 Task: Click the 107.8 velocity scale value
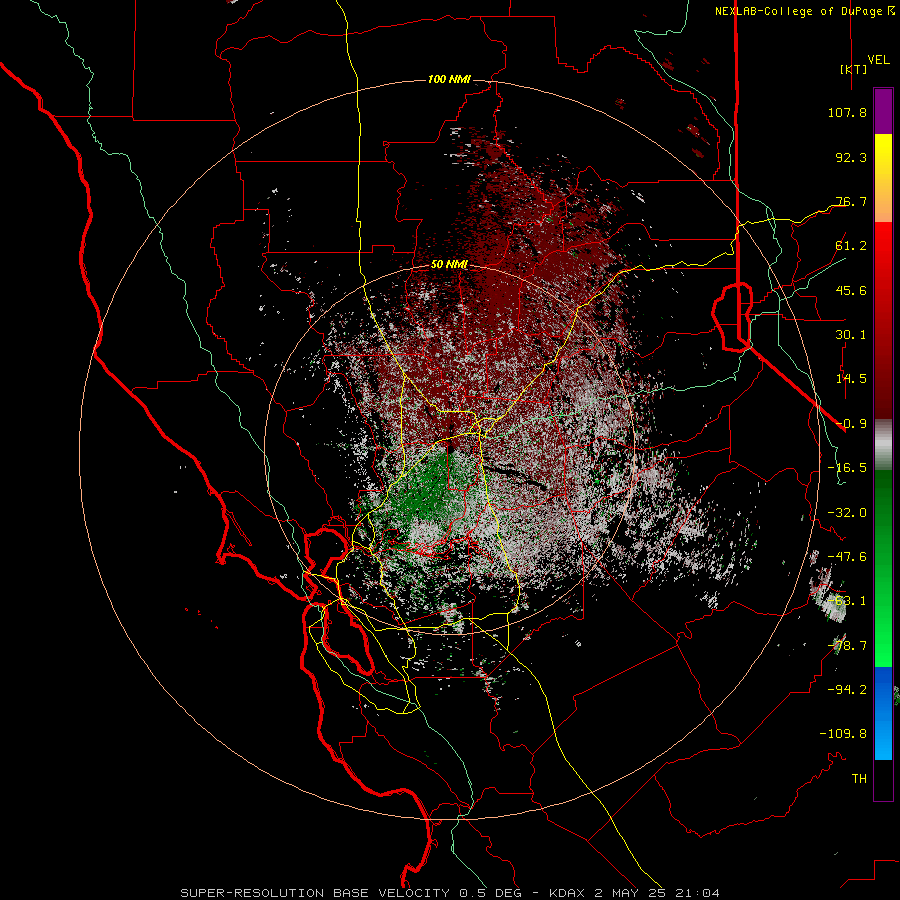point(847,112)
